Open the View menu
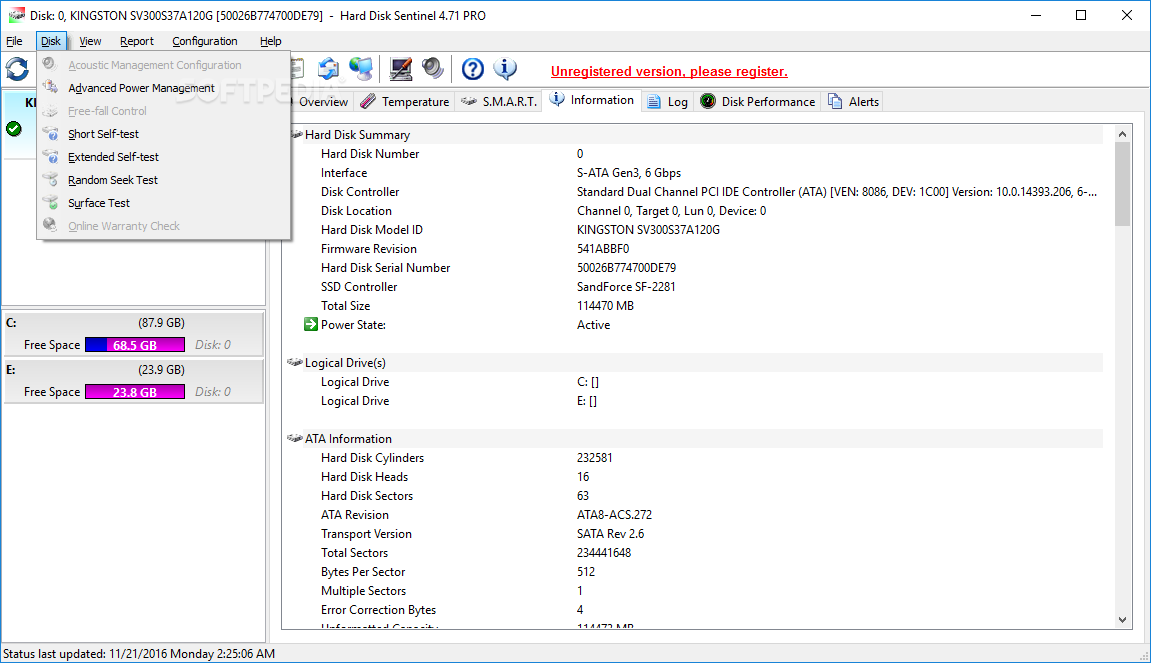The width and height of the screenshot is (1151, 663). [90, 41]
